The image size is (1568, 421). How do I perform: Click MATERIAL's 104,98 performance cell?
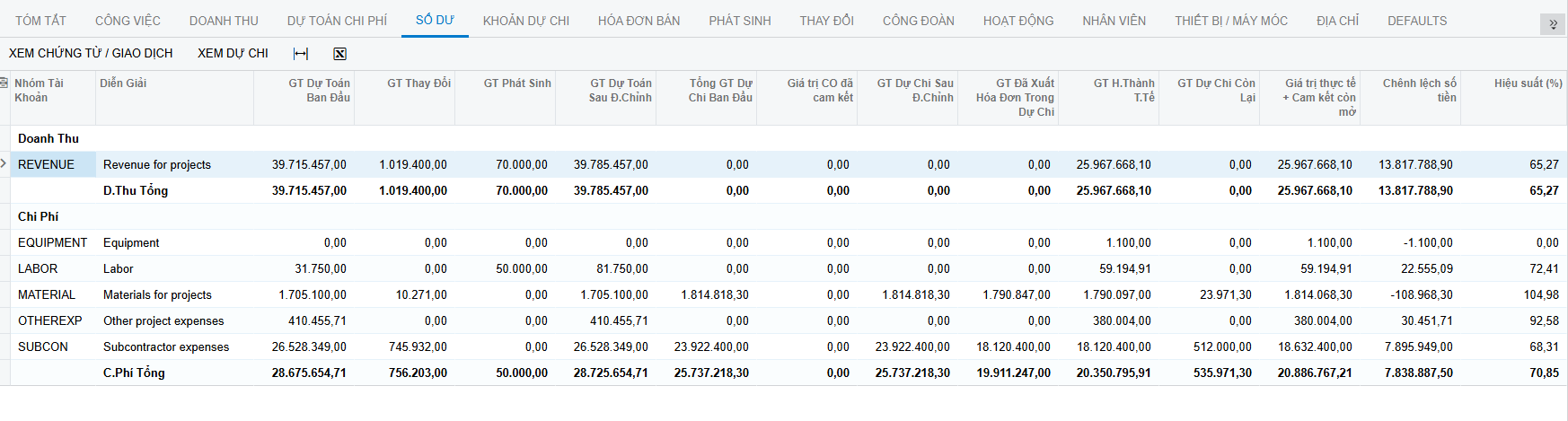point(1514,294)
